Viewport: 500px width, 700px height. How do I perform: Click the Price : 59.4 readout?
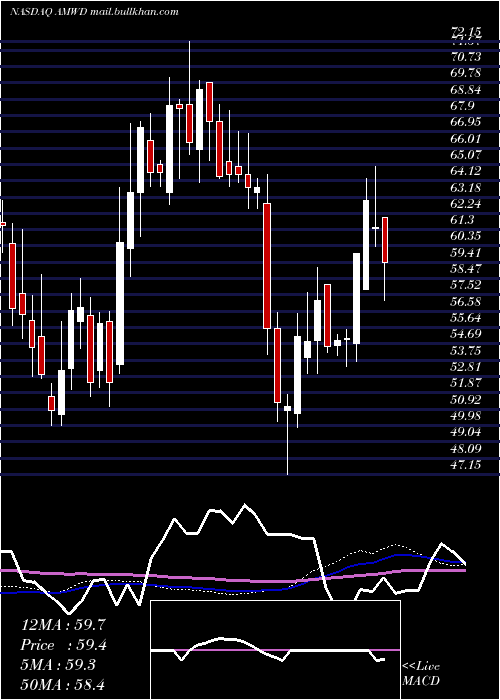coord(63,645)
